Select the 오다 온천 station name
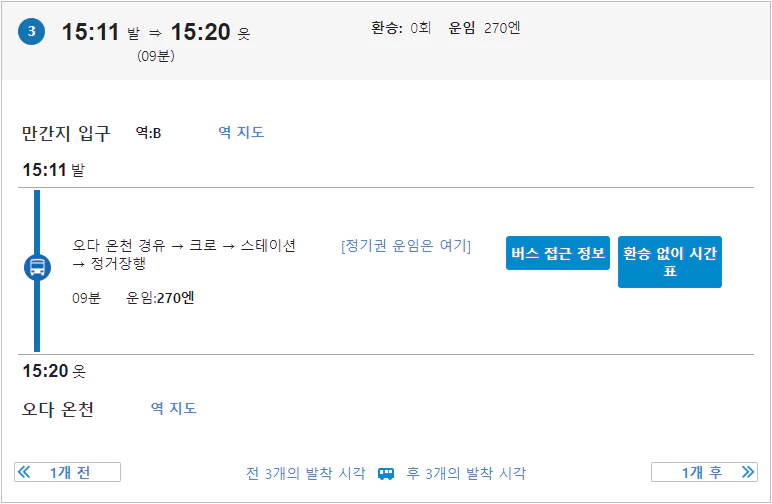The image size is (772, 504). [58, 409]
